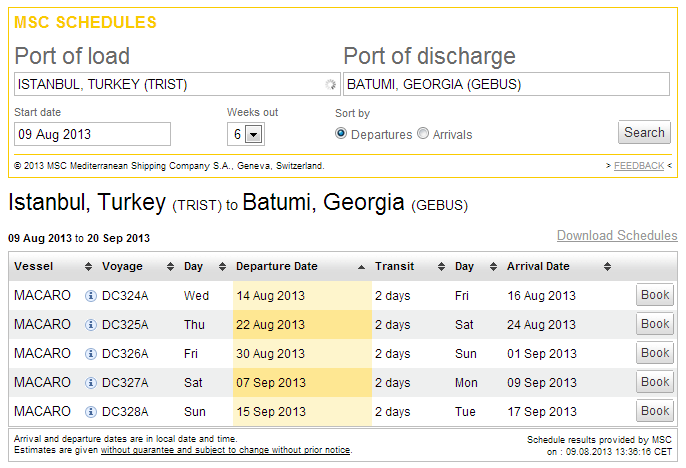
Task: Book the 14 Aug 2013 MACARO departure
Action: (x=655, y=295)
